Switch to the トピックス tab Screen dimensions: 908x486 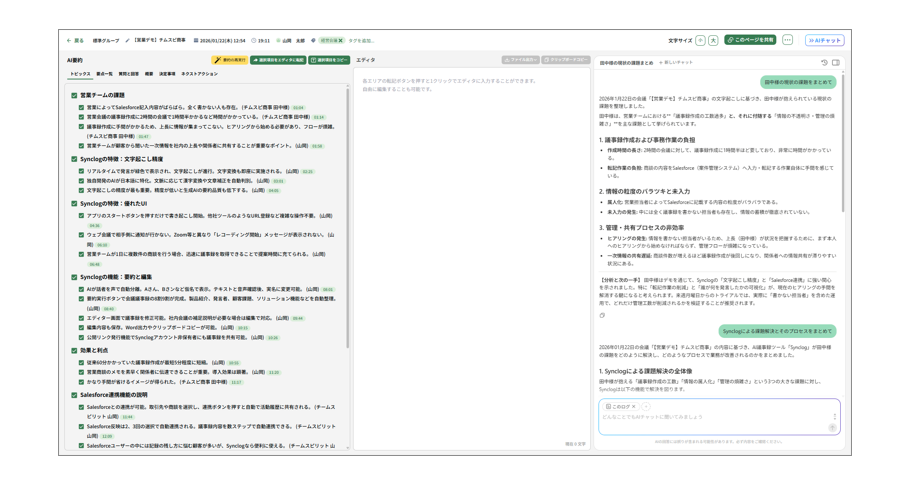(80, 74)
